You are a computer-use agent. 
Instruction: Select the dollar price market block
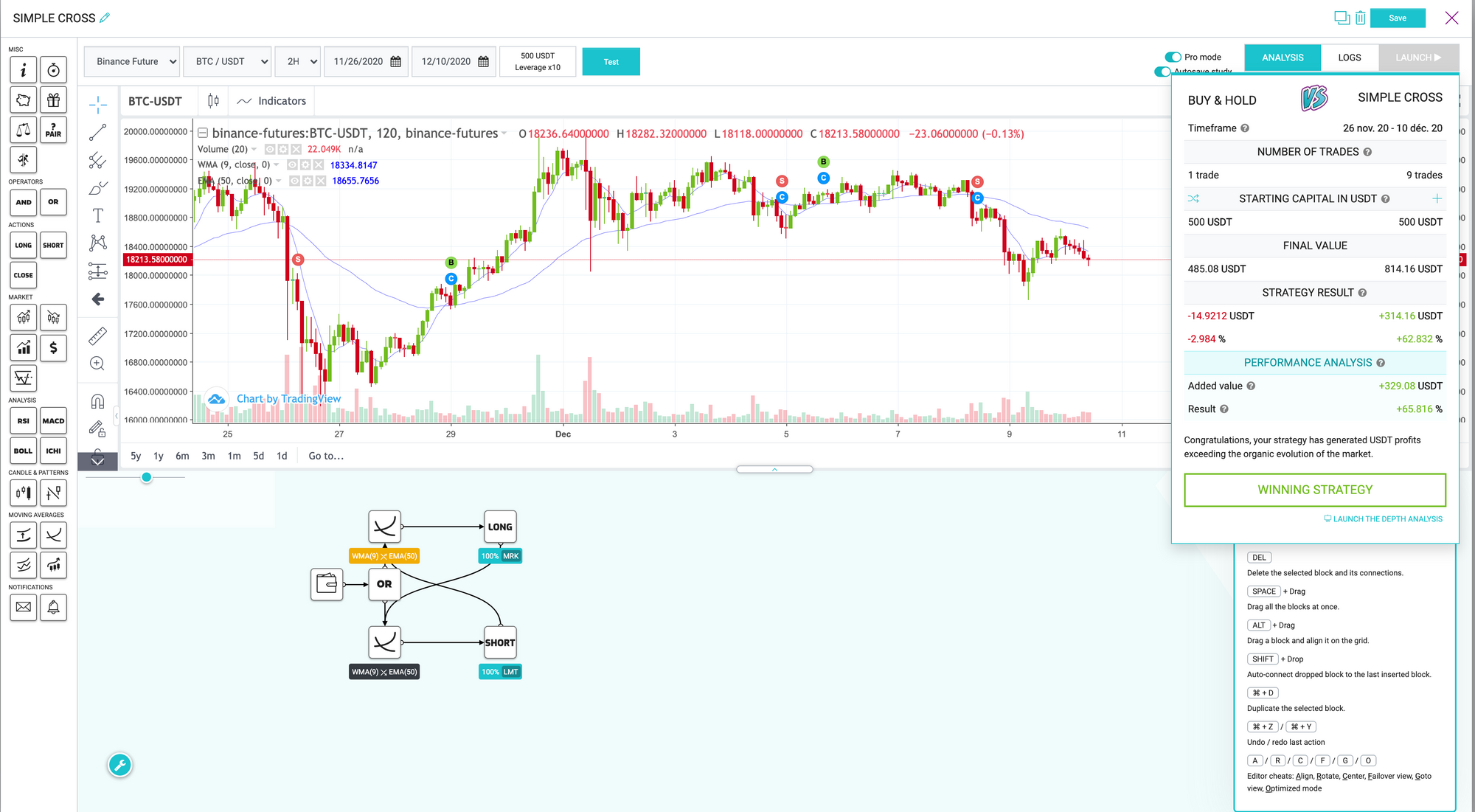(53, 348)
